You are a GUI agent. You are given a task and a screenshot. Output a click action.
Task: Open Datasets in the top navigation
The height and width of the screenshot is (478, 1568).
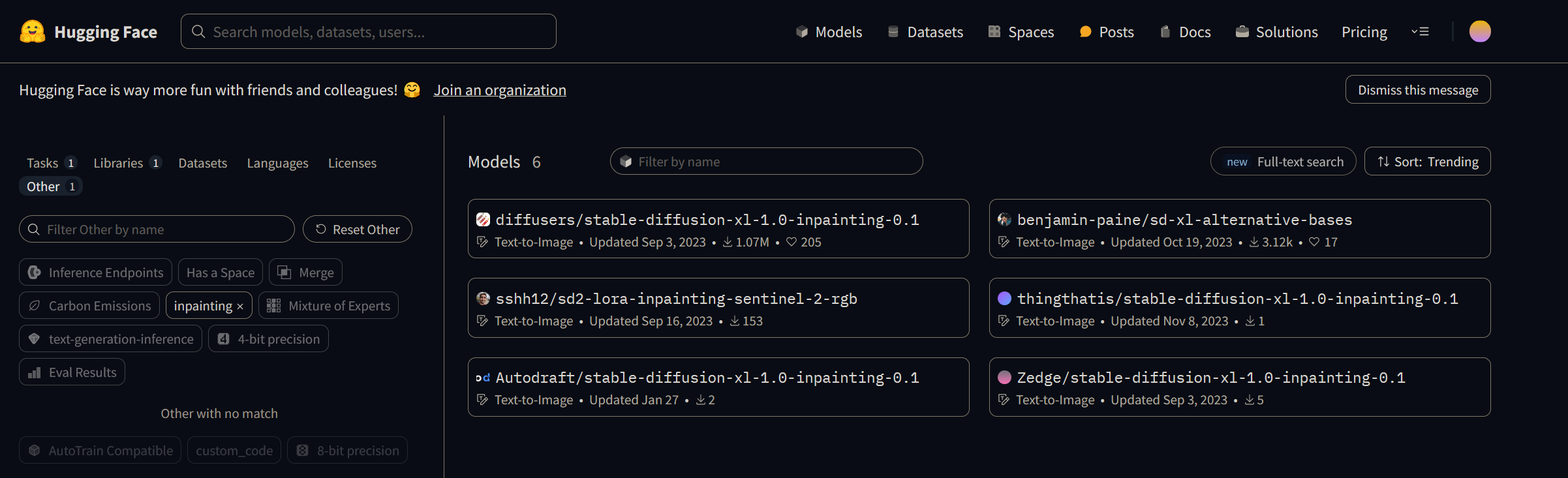925,32
